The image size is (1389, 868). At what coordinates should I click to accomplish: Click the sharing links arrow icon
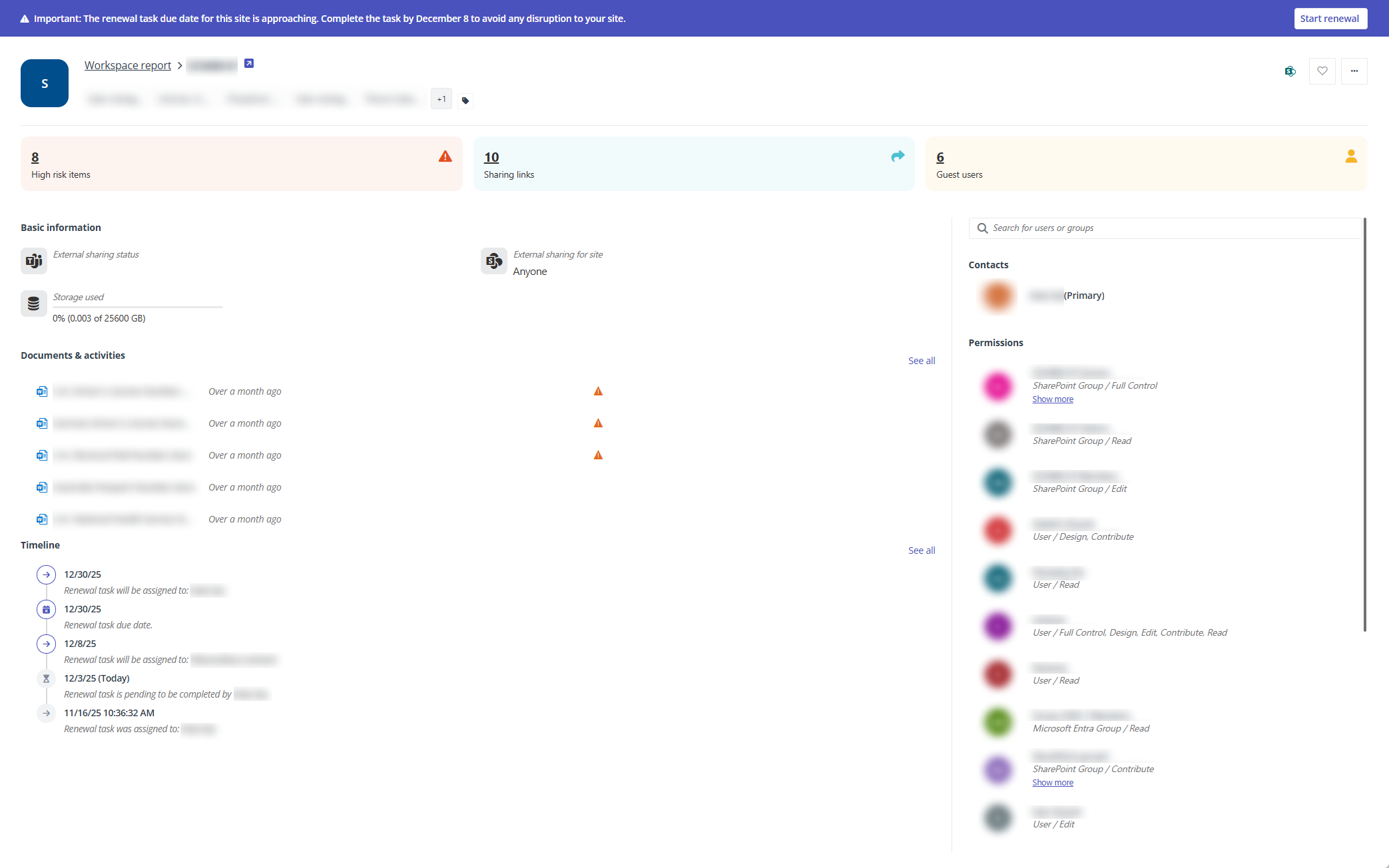[898, 156]
